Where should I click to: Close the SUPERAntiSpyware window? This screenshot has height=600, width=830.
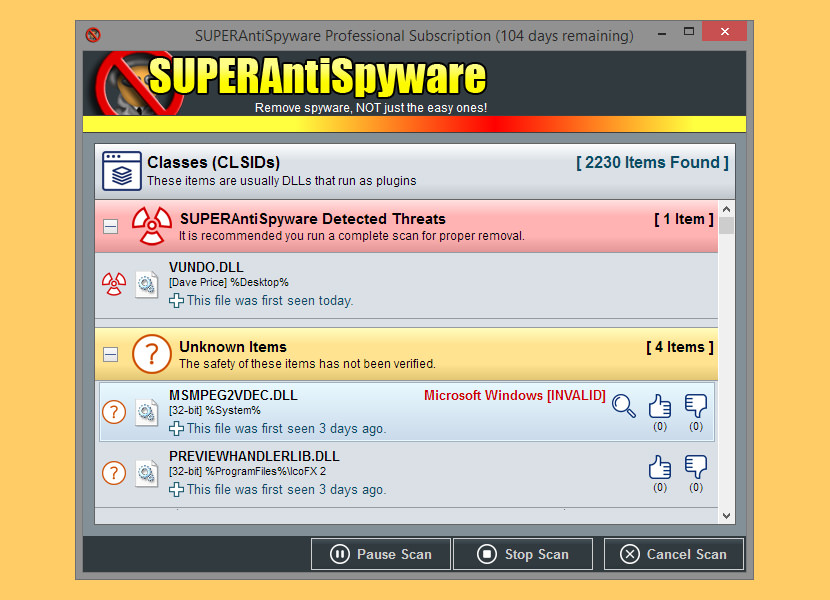[725, 32]
